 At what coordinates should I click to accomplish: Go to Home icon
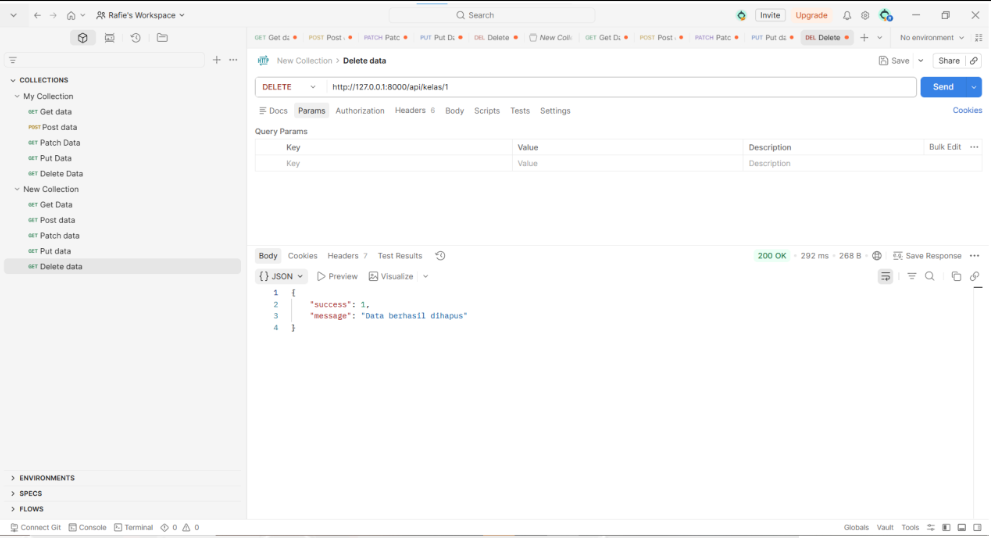[x=71, y=15]
